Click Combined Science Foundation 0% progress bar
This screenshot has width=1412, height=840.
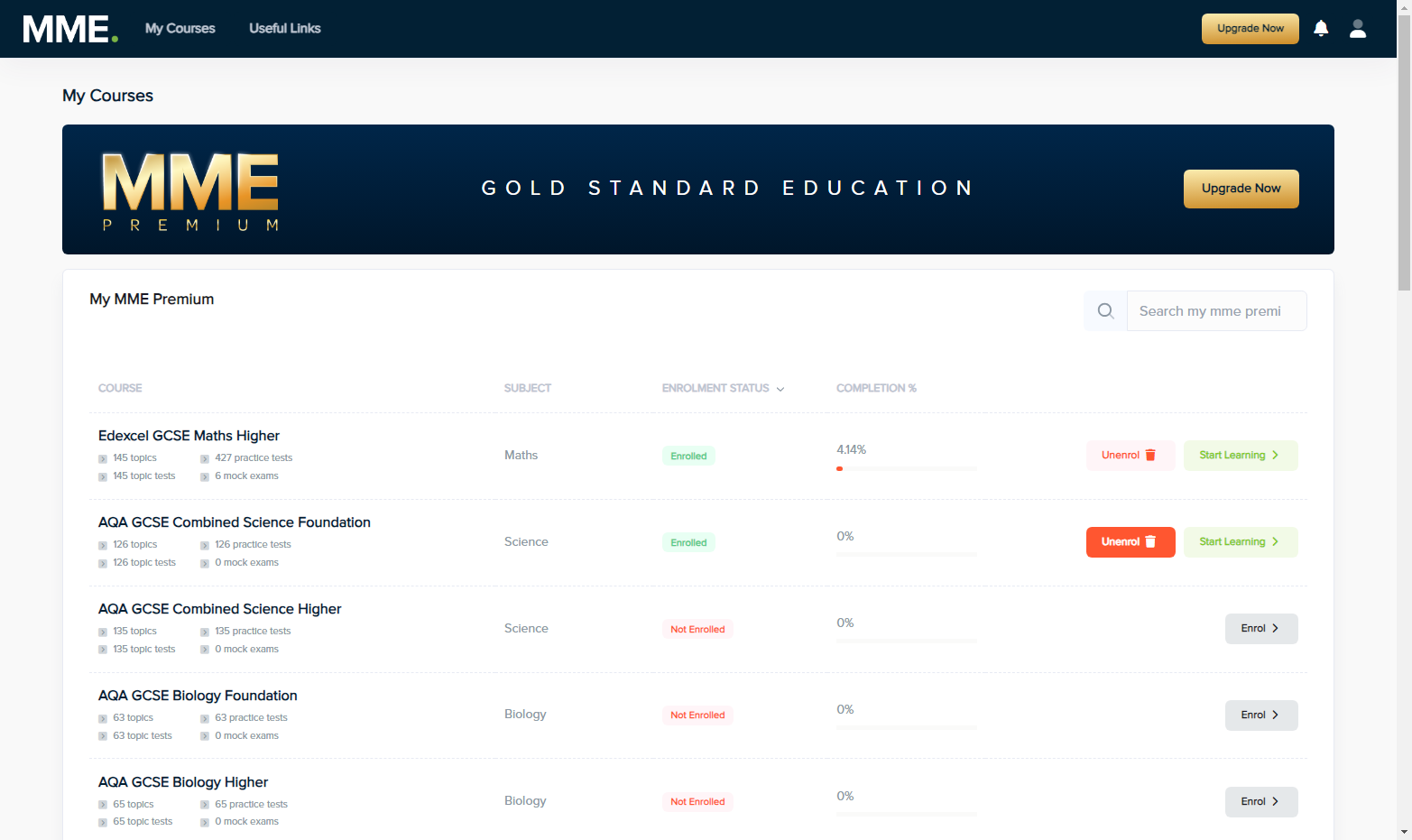[x=907, y=554]
